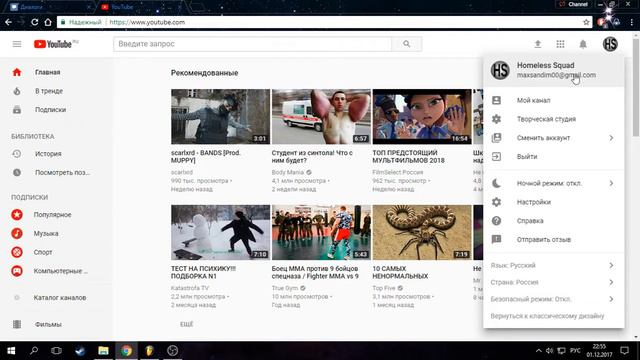The height and width of the screenshot is (360, 640).
Task: Click the Музыка note icon
Action: 17,233
